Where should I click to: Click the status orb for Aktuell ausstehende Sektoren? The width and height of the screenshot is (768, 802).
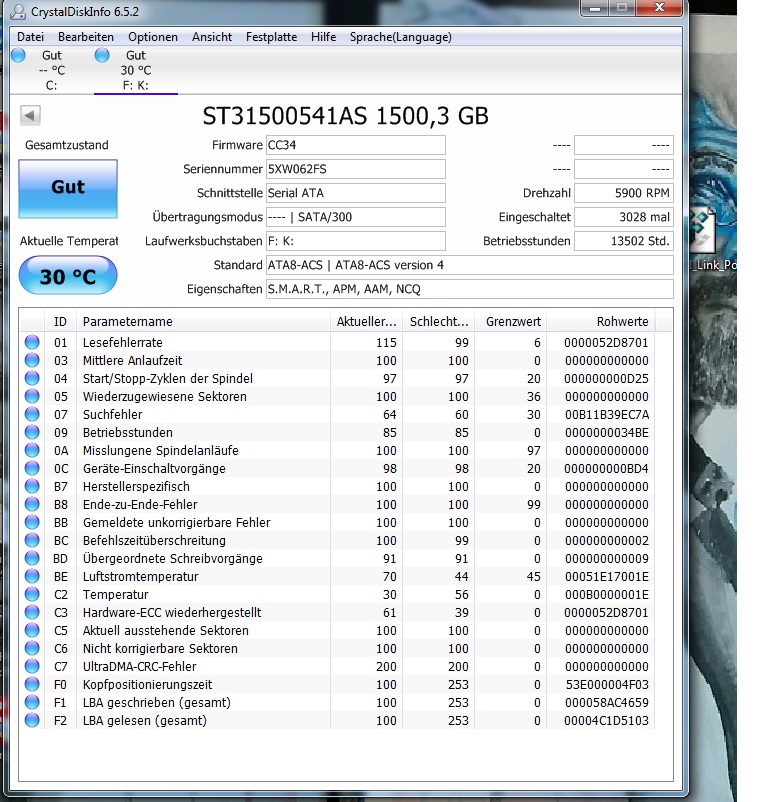[32, 630]
